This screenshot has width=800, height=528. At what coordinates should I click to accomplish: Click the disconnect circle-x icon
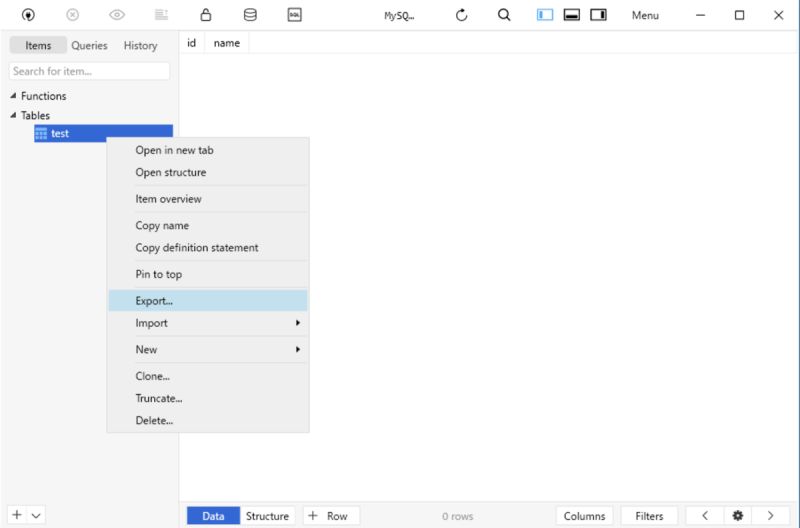(x=72, y=15)
